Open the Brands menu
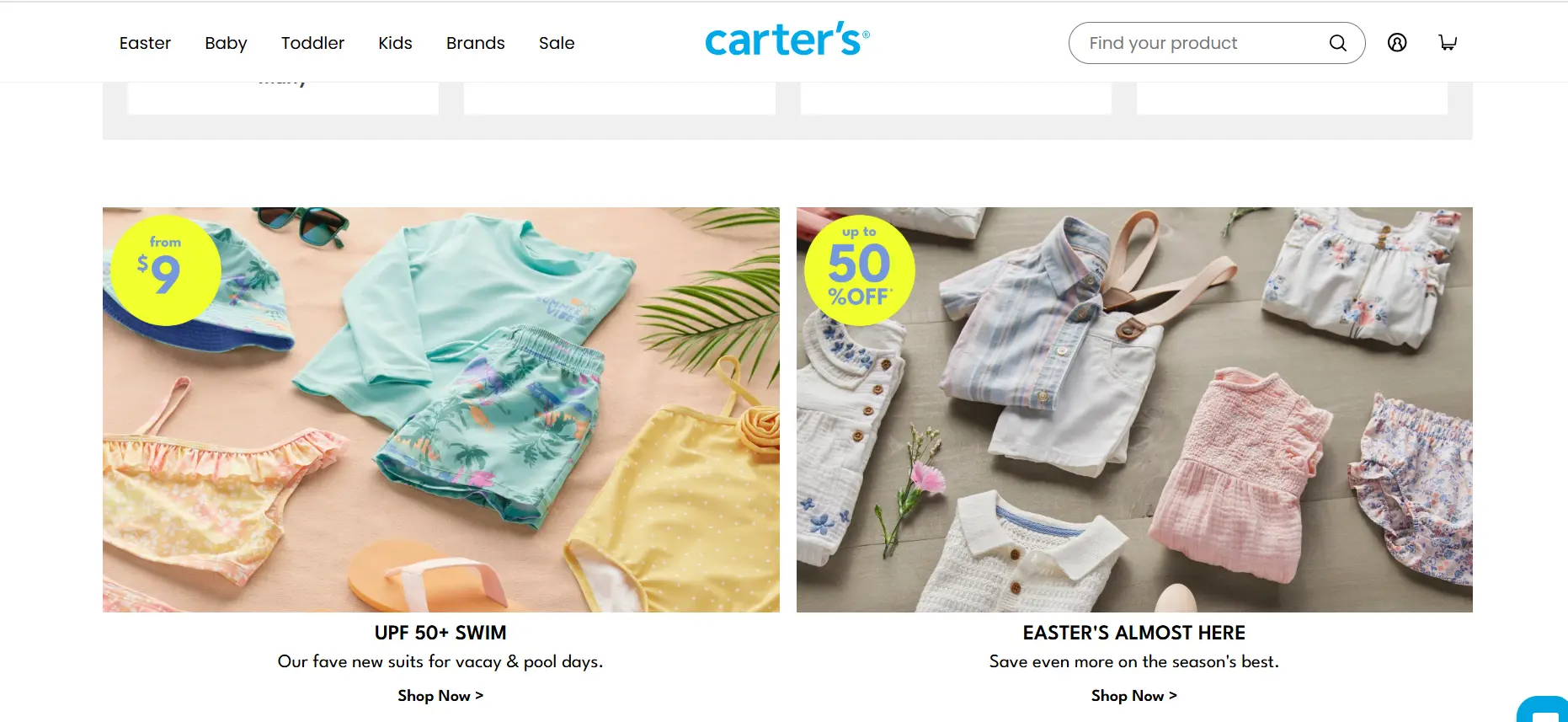 [476, 43]
